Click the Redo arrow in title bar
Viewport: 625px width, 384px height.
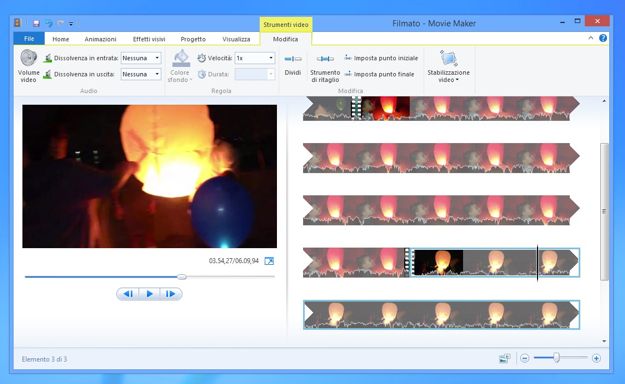pyautogui.click(x=61, y=24)
